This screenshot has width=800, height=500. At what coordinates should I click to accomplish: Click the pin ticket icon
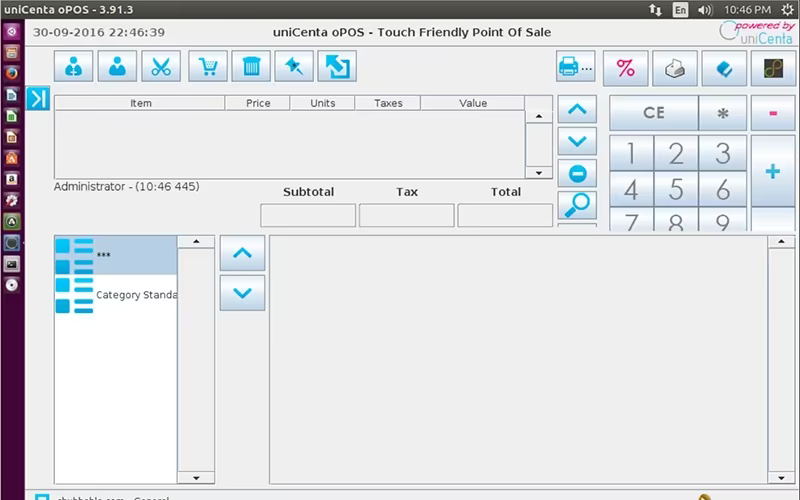[294, 66]
